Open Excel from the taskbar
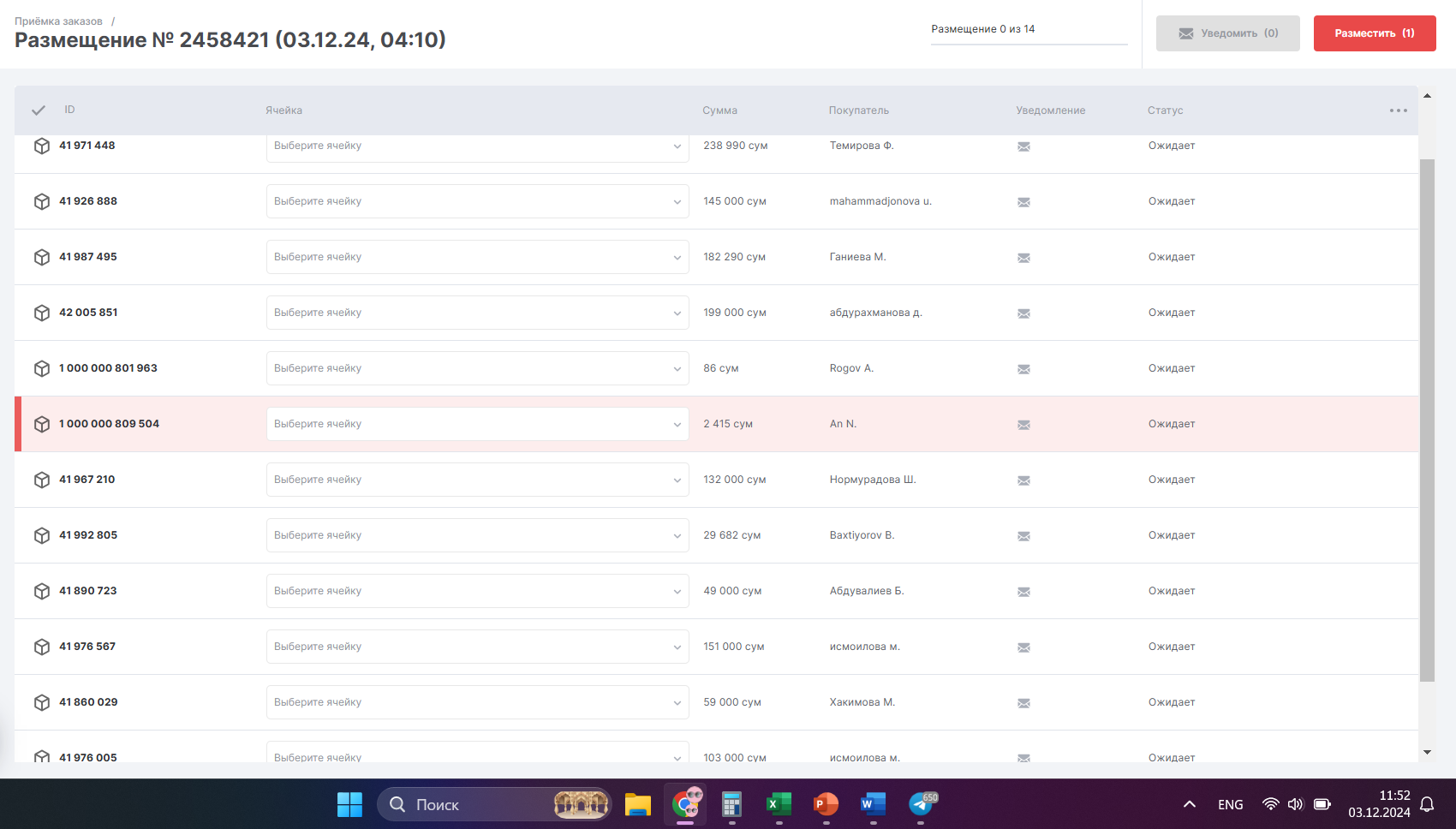This screenshot has width=1456, height=829. [779, 804]
